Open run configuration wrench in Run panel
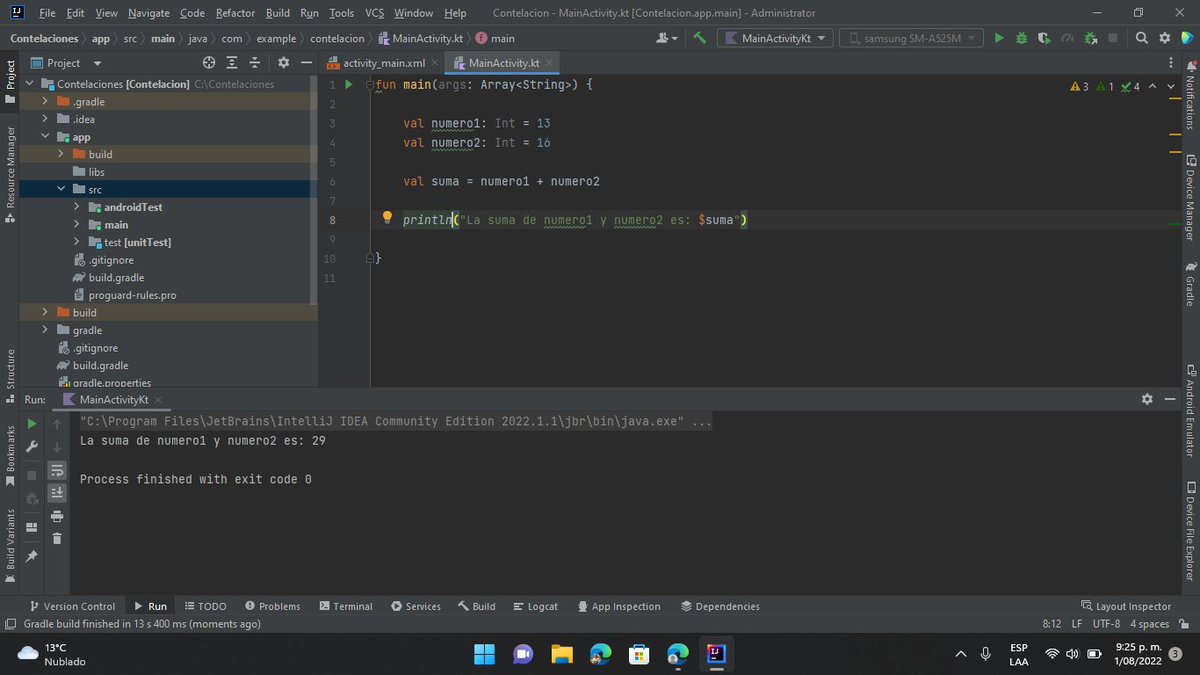 coord(32,446)
